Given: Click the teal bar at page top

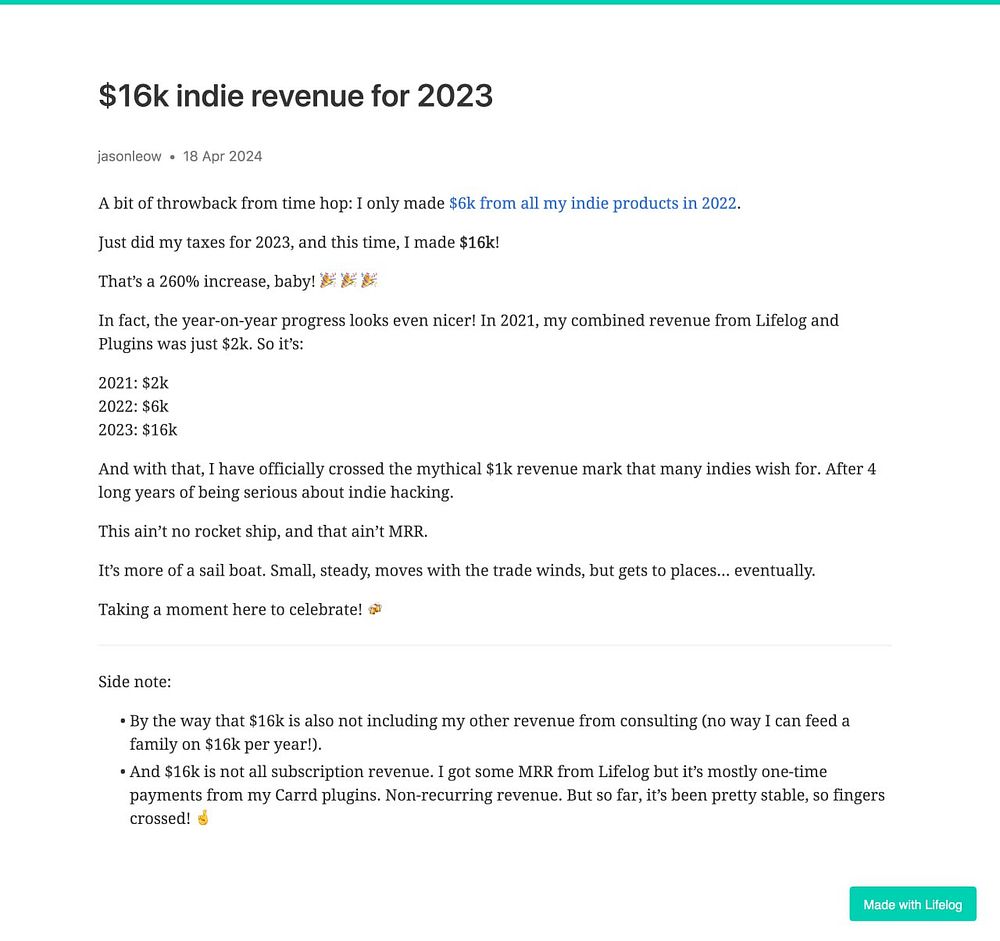Looking at the screenshot, I should point(500,2).
